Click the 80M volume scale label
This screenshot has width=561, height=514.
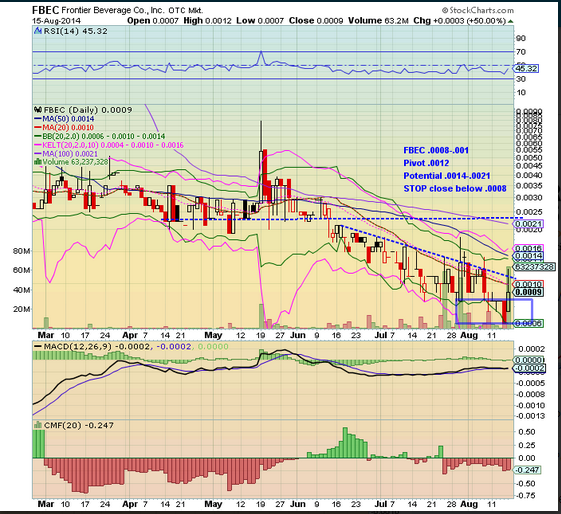(22, 251)
